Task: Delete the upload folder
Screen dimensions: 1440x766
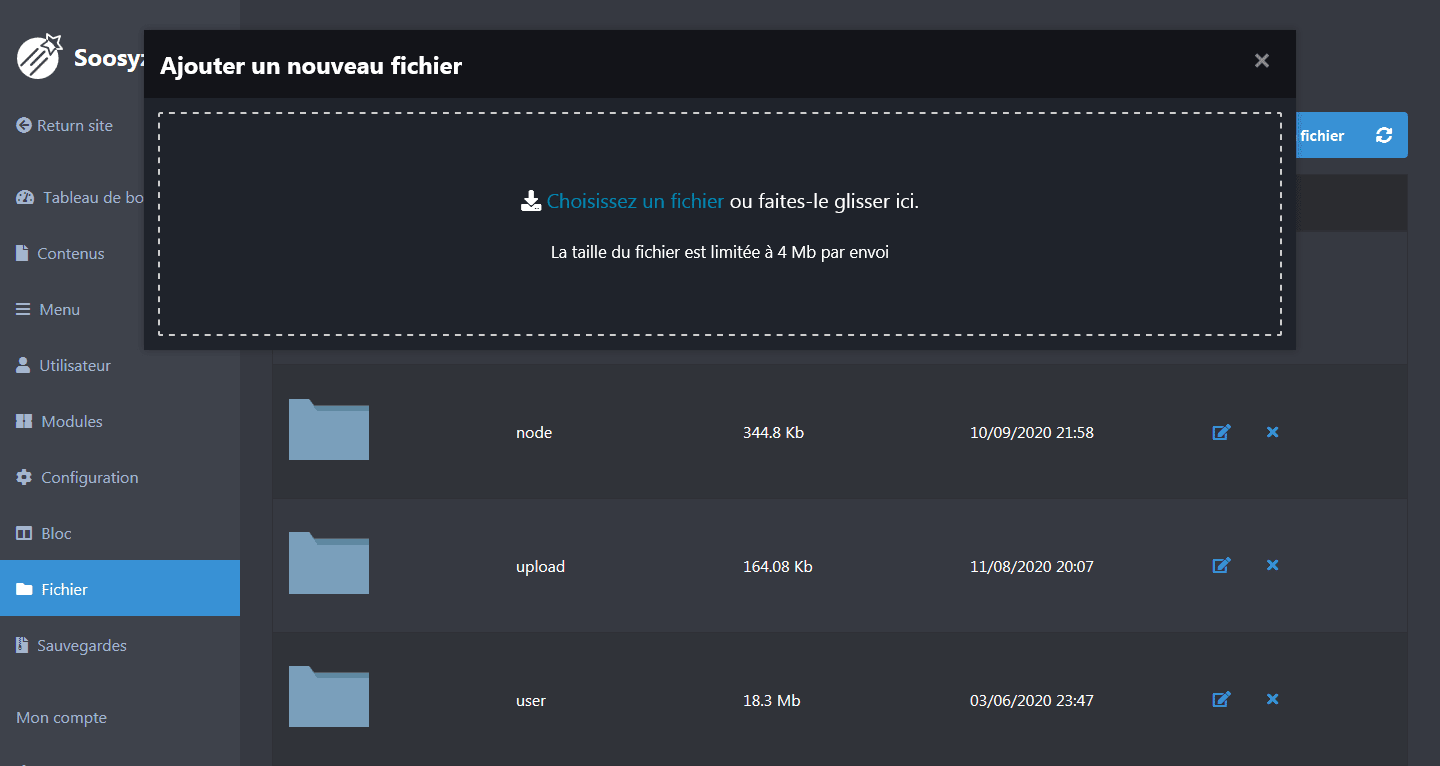Action: click(x=1272, y=565)
